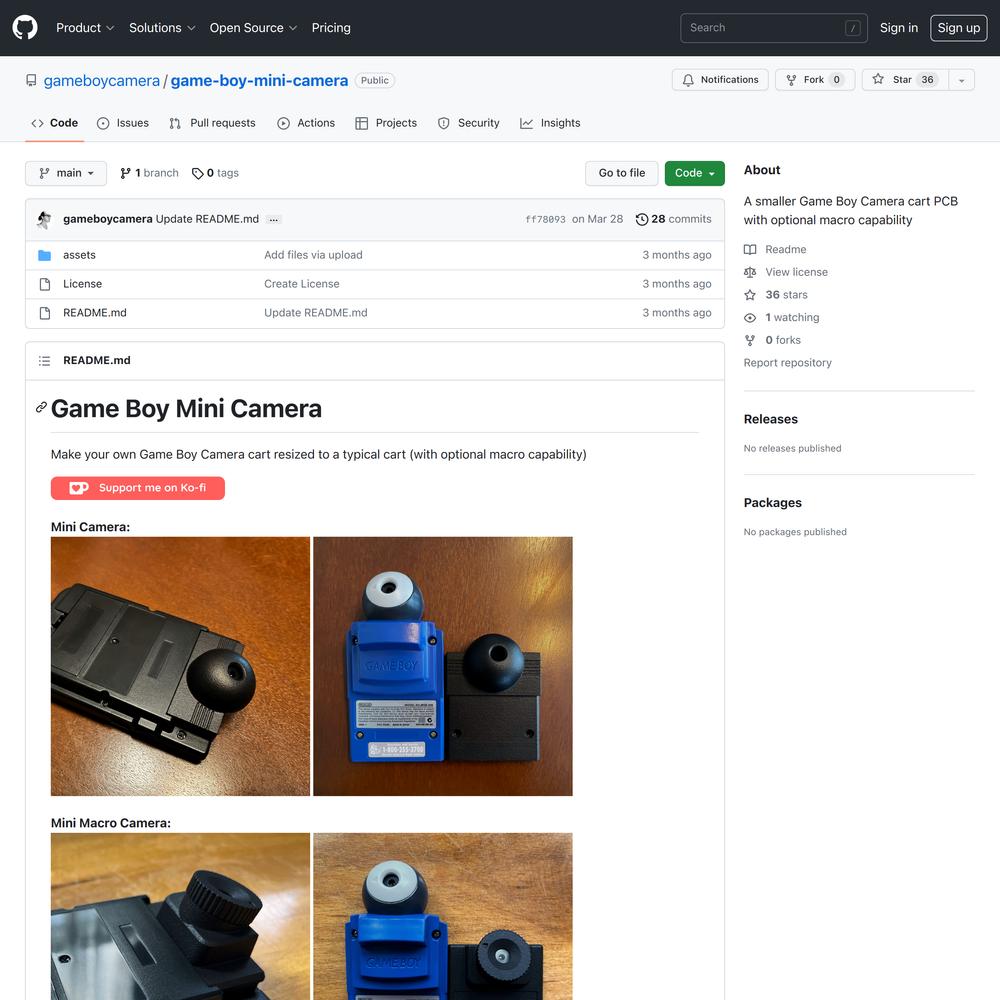
Task: Open the green Code dropdown button
Action: click(695, 173)
